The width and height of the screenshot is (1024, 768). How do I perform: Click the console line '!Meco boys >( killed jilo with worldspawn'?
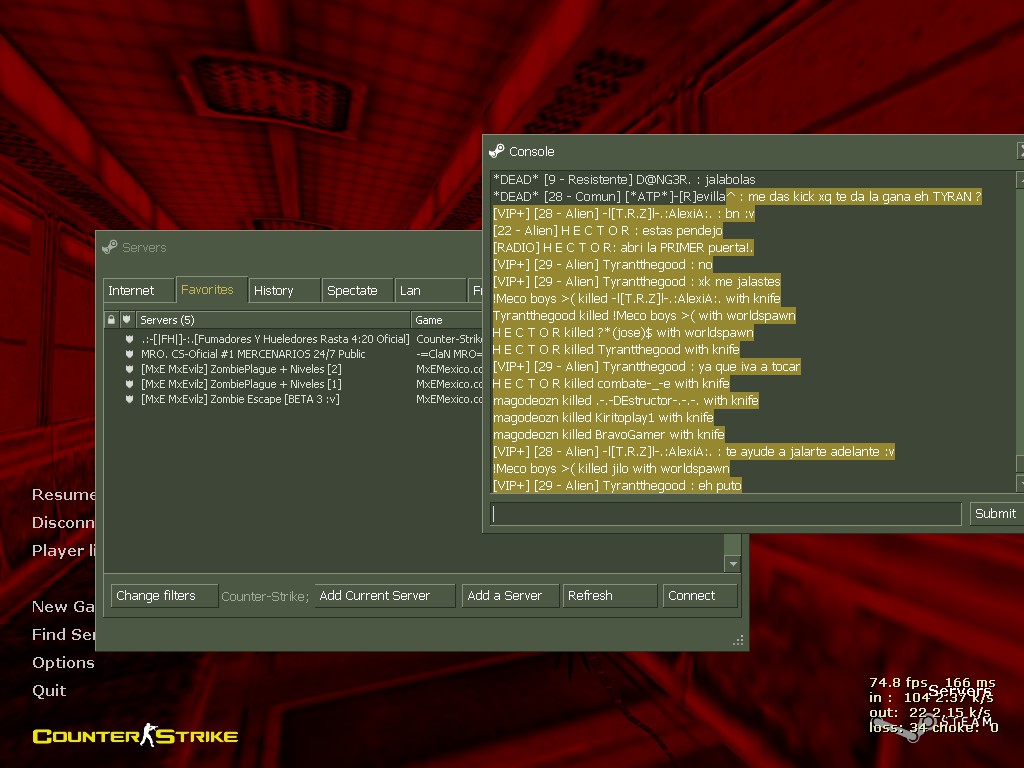tap(611, 468)
